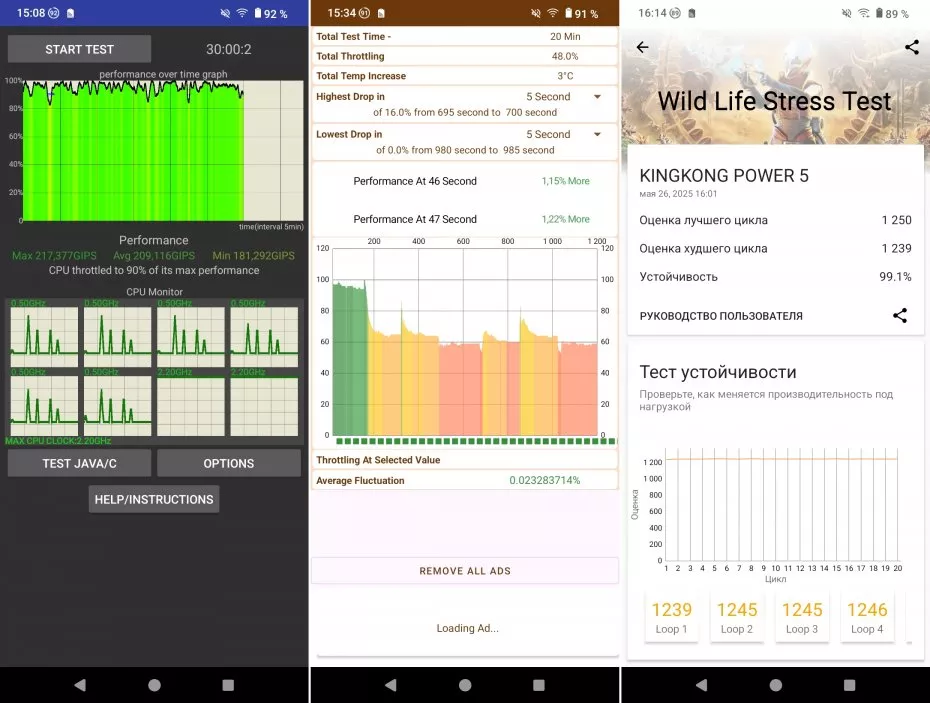This screenshot has width=930, height=703.
Task: Open РУКОВОДСТВО ПОЛЬЗОВАТЕЛЯ link
Action: click(x=721, y=316)
